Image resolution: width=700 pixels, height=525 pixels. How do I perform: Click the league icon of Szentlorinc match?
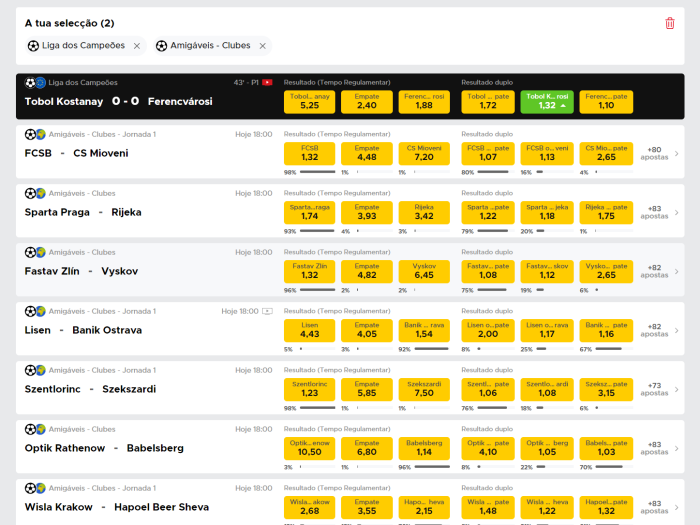click(x=35, y=370)
